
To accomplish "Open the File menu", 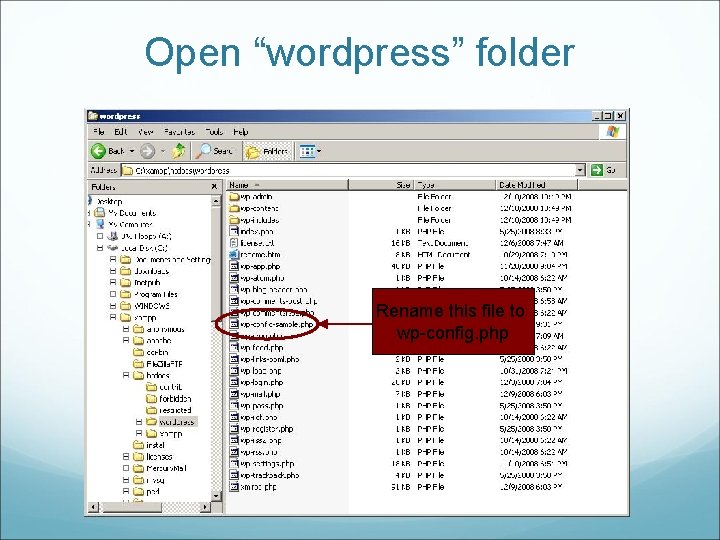I will click(99, 132).
